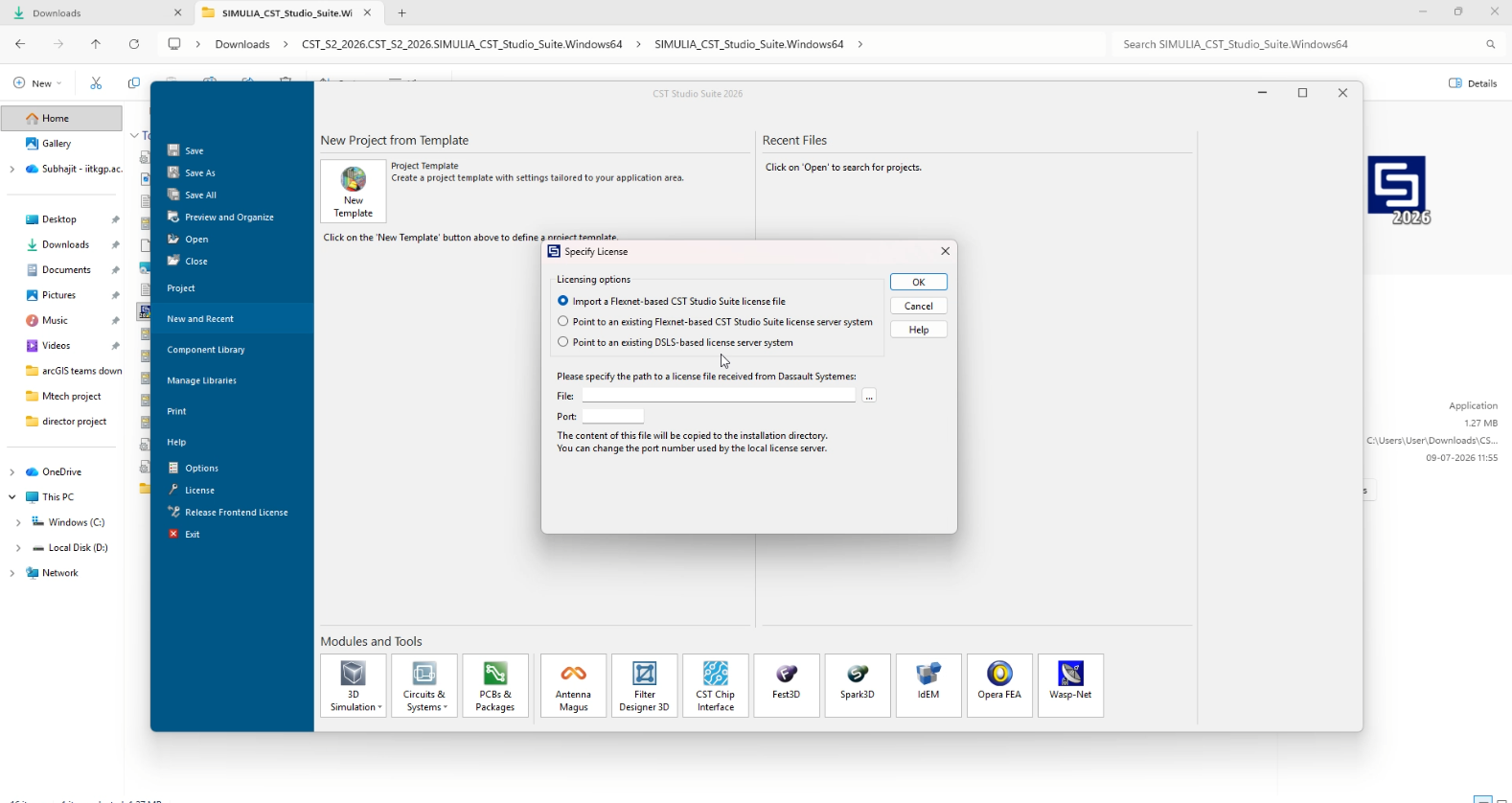Expand Windows (C:) drive node
This screenshot has width=1512, height=803.
pos(18,522)
